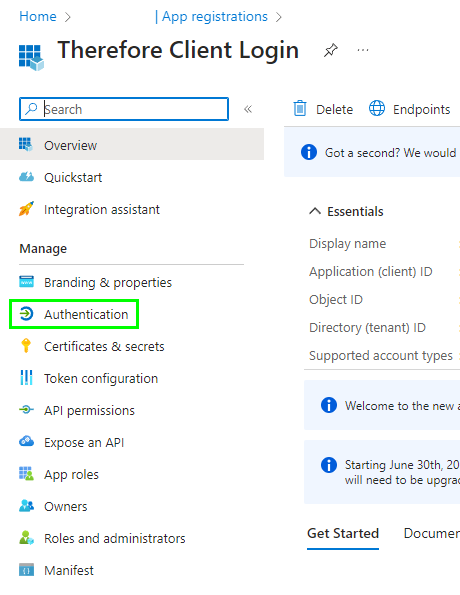Click the Application (client) ID label
The image size is (460, 595).
click(370, 272)
